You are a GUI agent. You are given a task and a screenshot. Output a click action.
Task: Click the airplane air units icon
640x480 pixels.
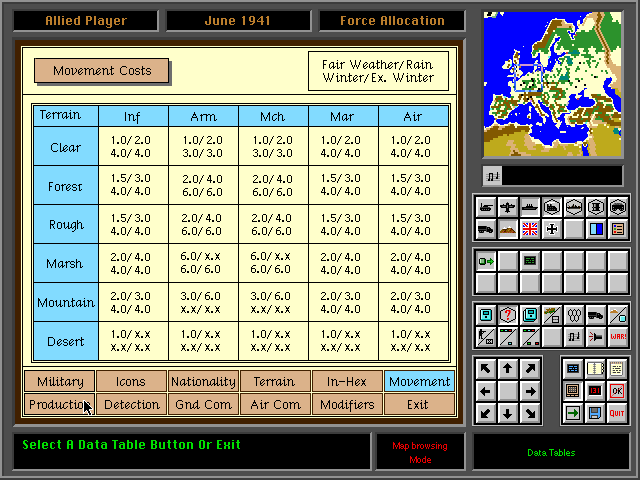508,207
